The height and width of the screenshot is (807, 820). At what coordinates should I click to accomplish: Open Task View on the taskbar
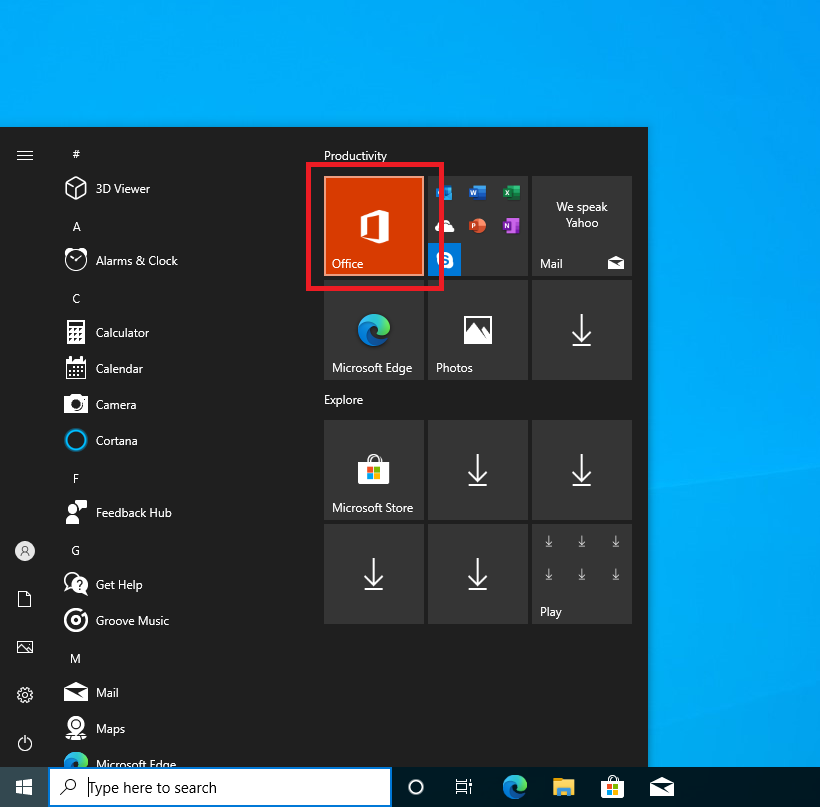click(463, 787)
